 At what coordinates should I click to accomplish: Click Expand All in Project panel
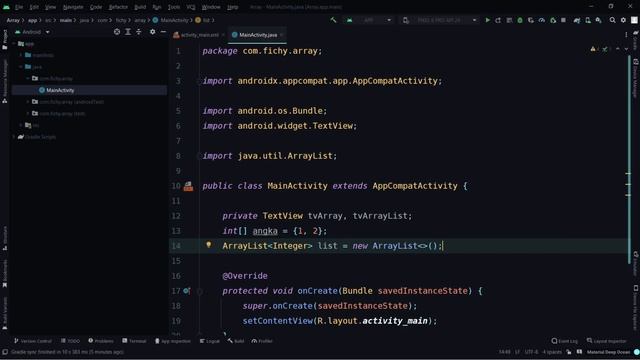click(128, 31)
